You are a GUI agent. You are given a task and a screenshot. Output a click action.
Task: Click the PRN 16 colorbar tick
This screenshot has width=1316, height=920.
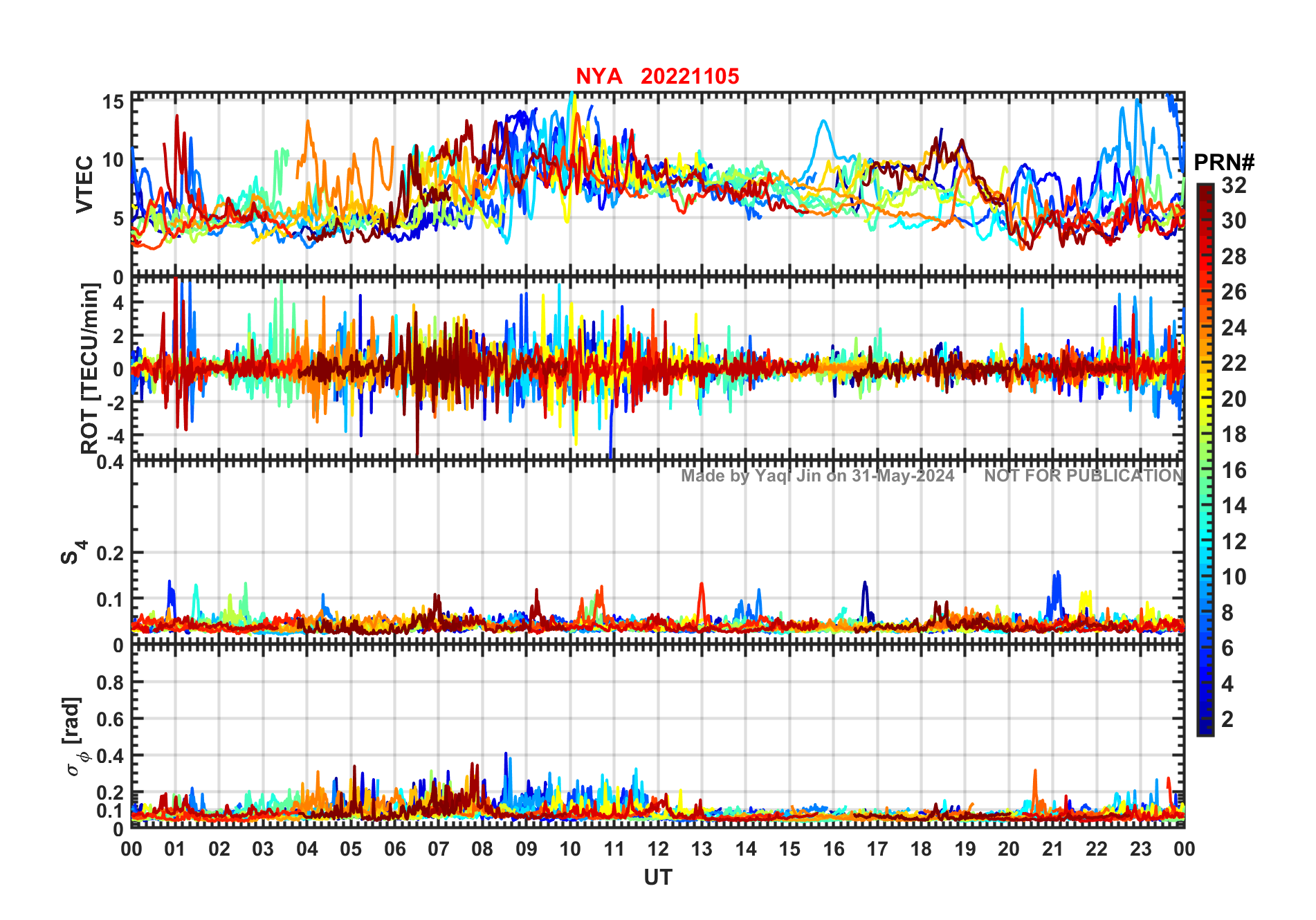[1234, 470]
